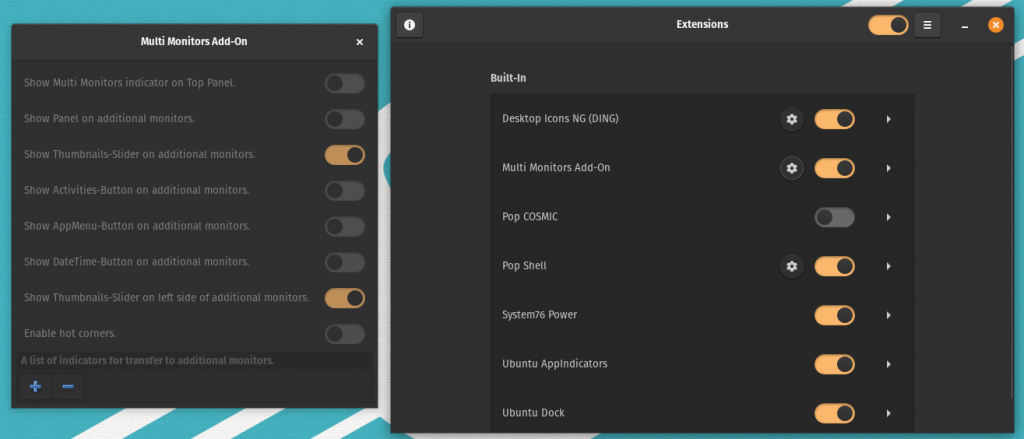1024x439 pixels.
Task: Click the minus icon to remove indicator
Action: [x=67, y=387]
